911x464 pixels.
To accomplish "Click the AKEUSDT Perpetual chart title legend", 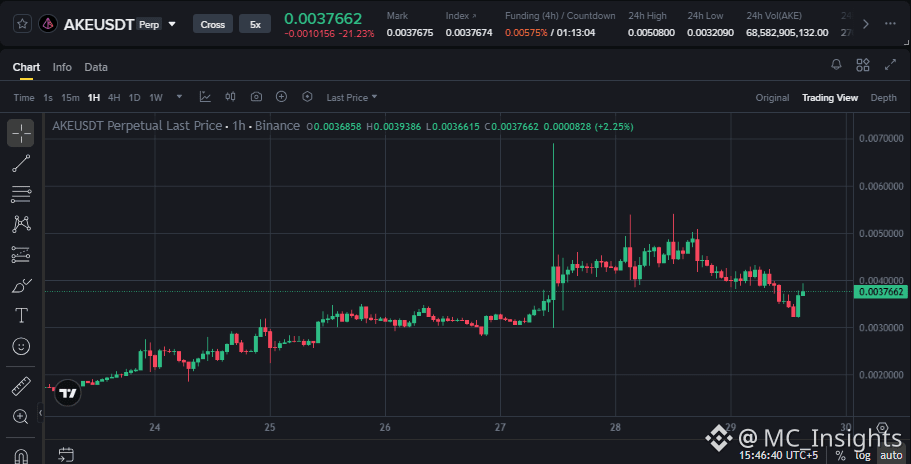I will (x=176, y=126).
